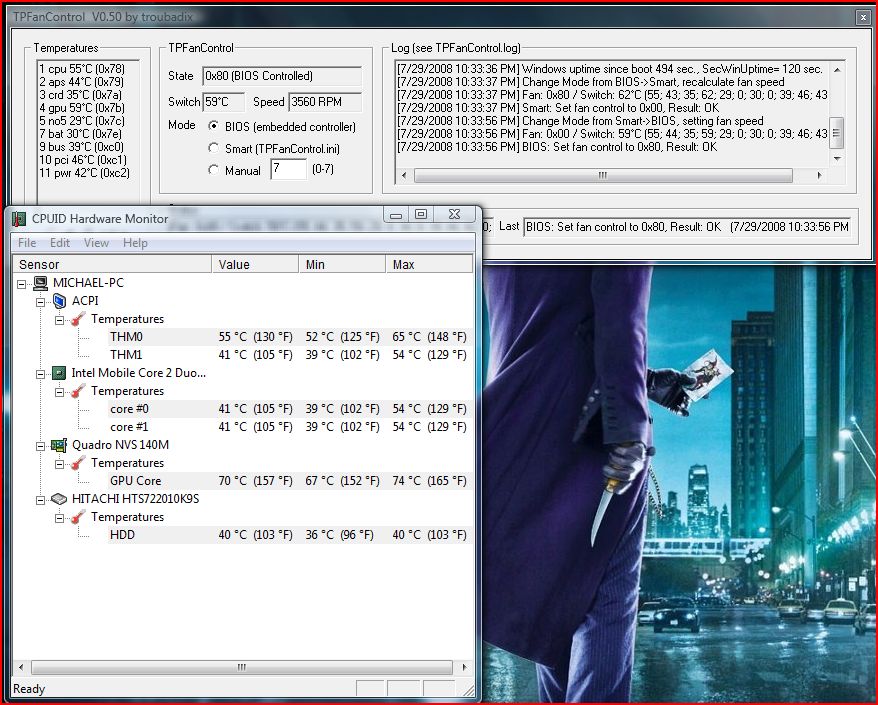Select the THM0 sensor row
This screenshot has height=705, width=878.
click(288, 337)
